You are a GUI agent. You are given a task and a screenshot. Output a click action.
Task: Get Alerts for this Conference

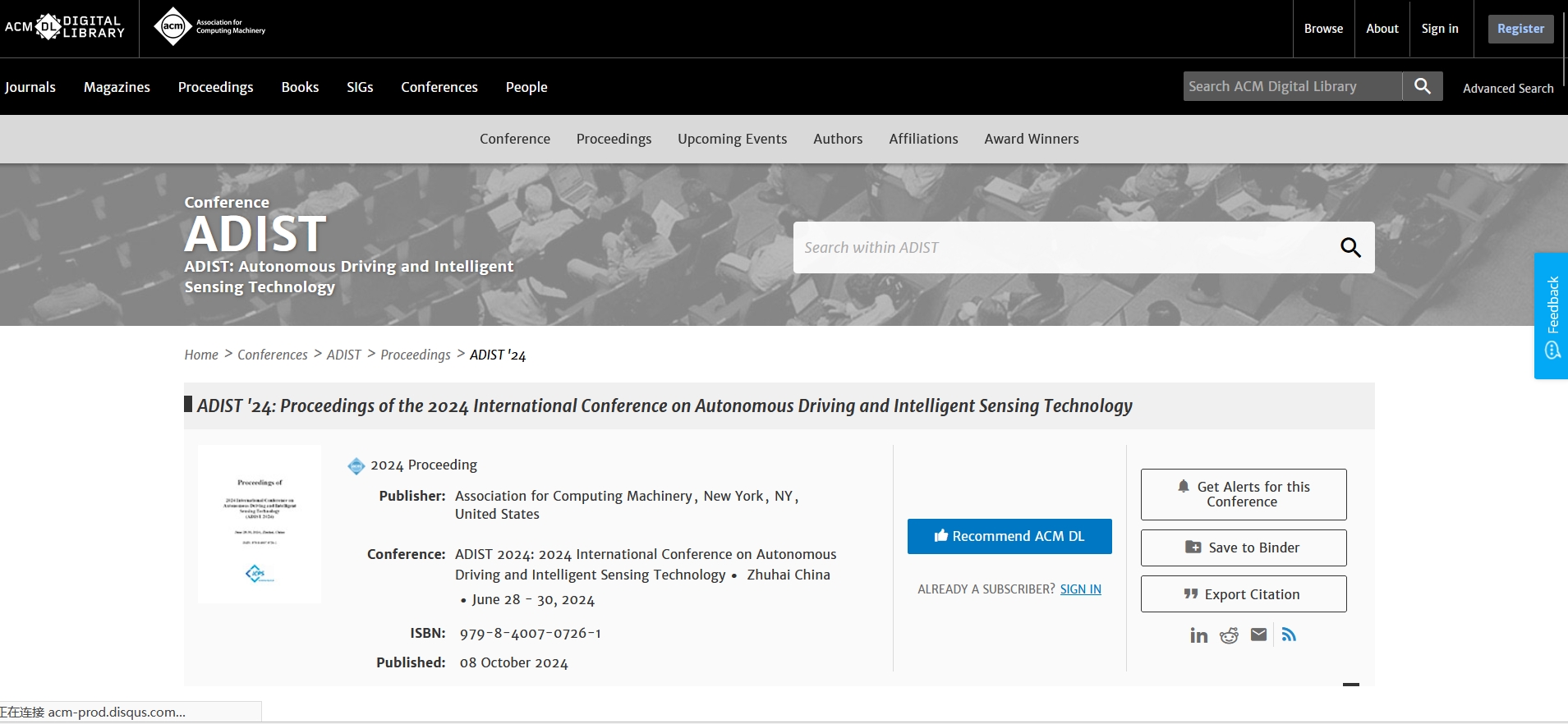pos(1244,494)
